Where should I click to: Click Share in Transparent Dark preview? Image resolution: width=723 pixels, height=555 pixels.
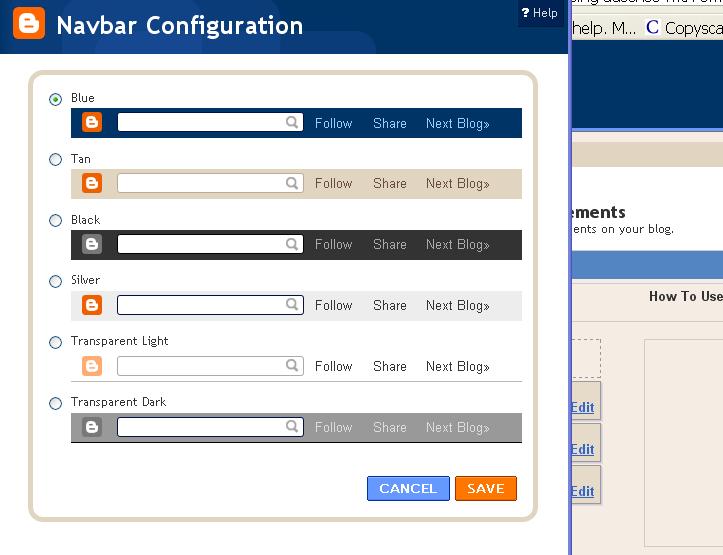pos(390,427)
